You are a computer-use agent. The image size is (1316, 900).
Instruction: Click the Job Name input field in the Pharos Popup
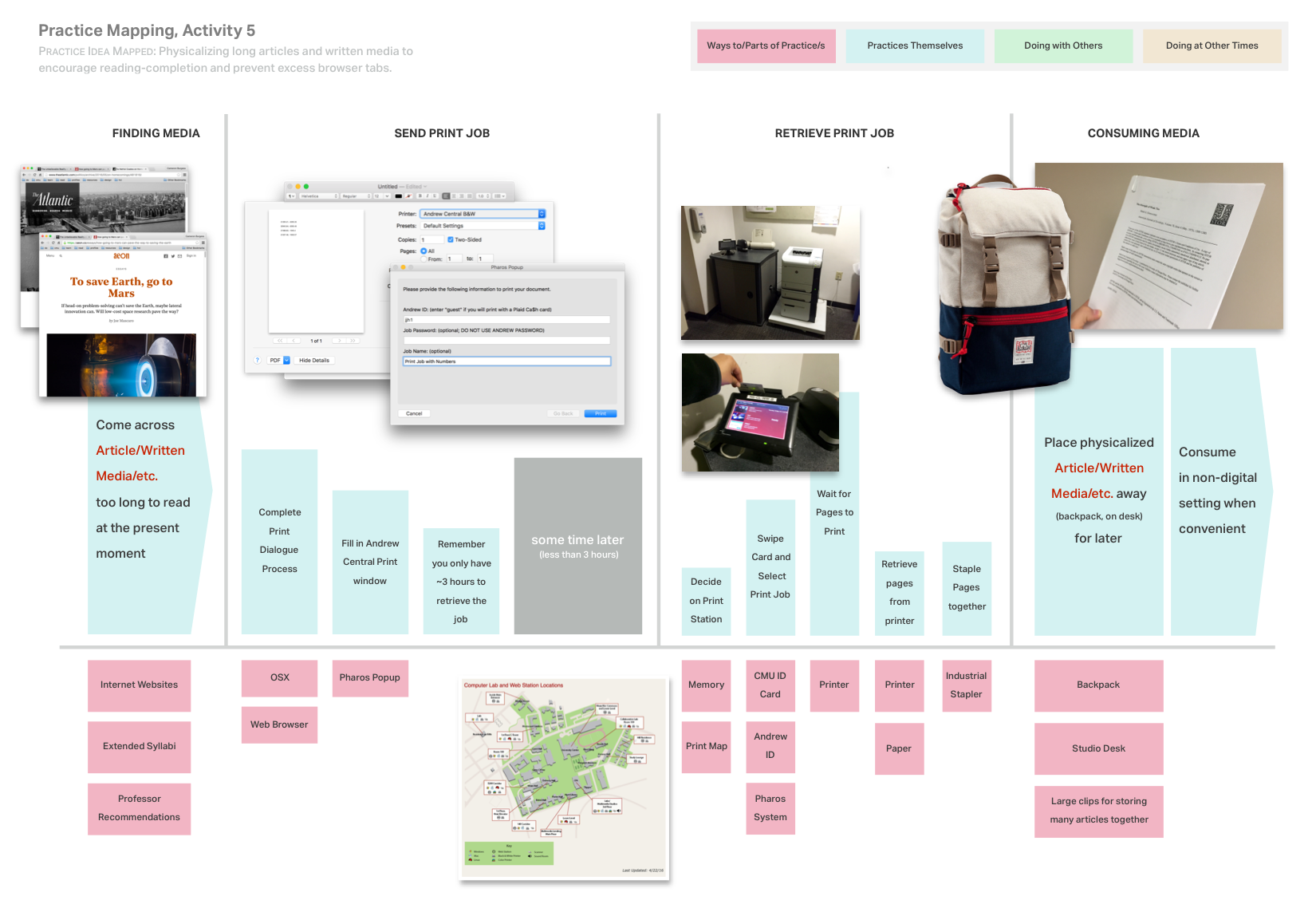[x=506, y=361]
